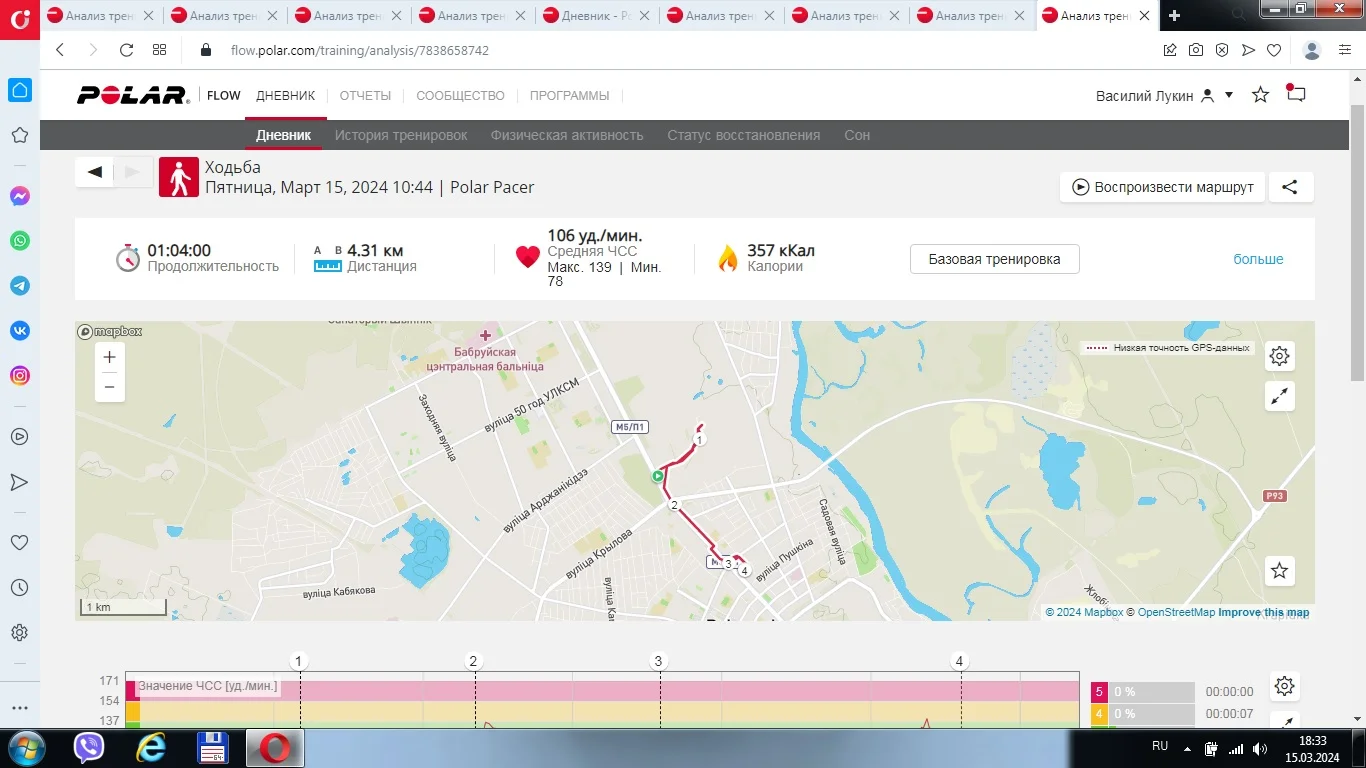Image resolution: width=1366 pixels, height=768 pixels.
Task: Open Viber from the taskbar
Action: tap(90, 748)
